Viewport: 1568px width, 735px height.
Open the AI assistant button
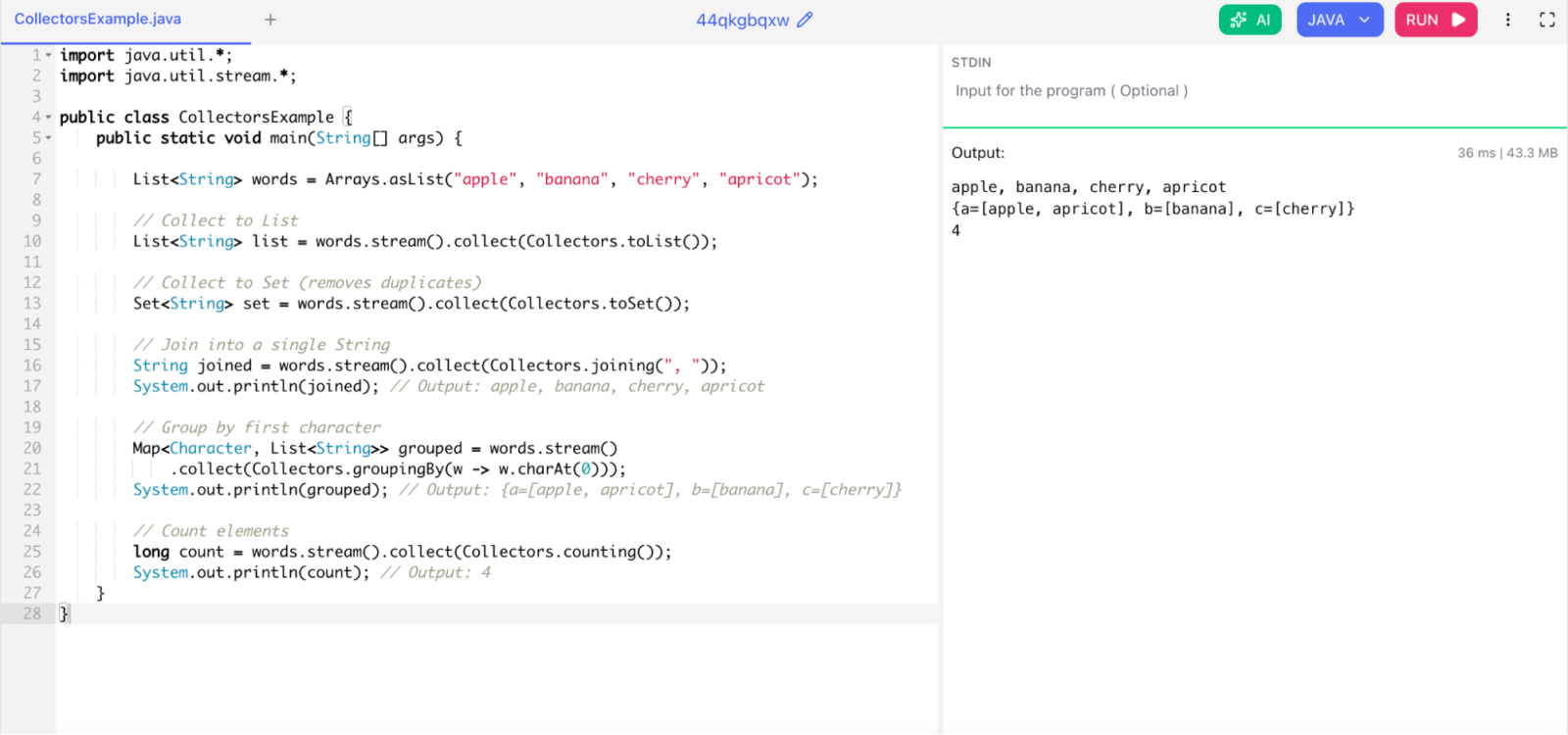(x=1249, y=20)
